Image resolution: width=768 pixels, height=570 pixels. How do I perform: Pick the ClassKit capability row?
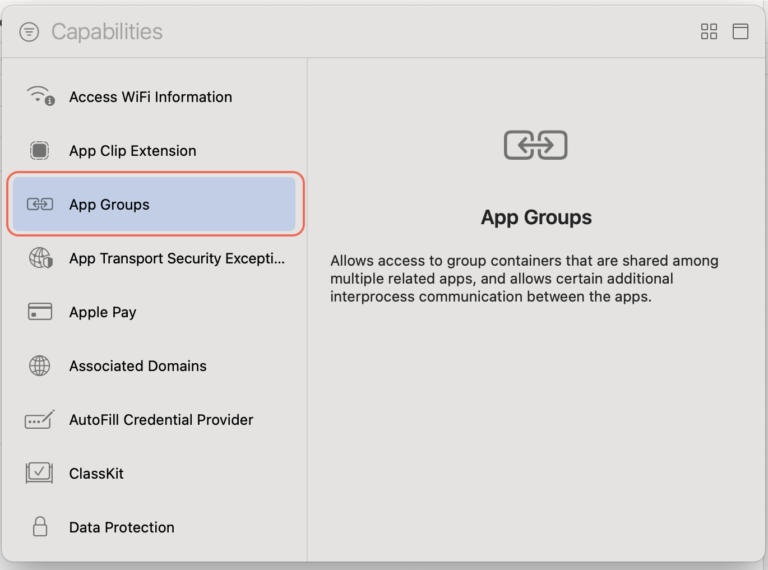click(x=96, y=473)
